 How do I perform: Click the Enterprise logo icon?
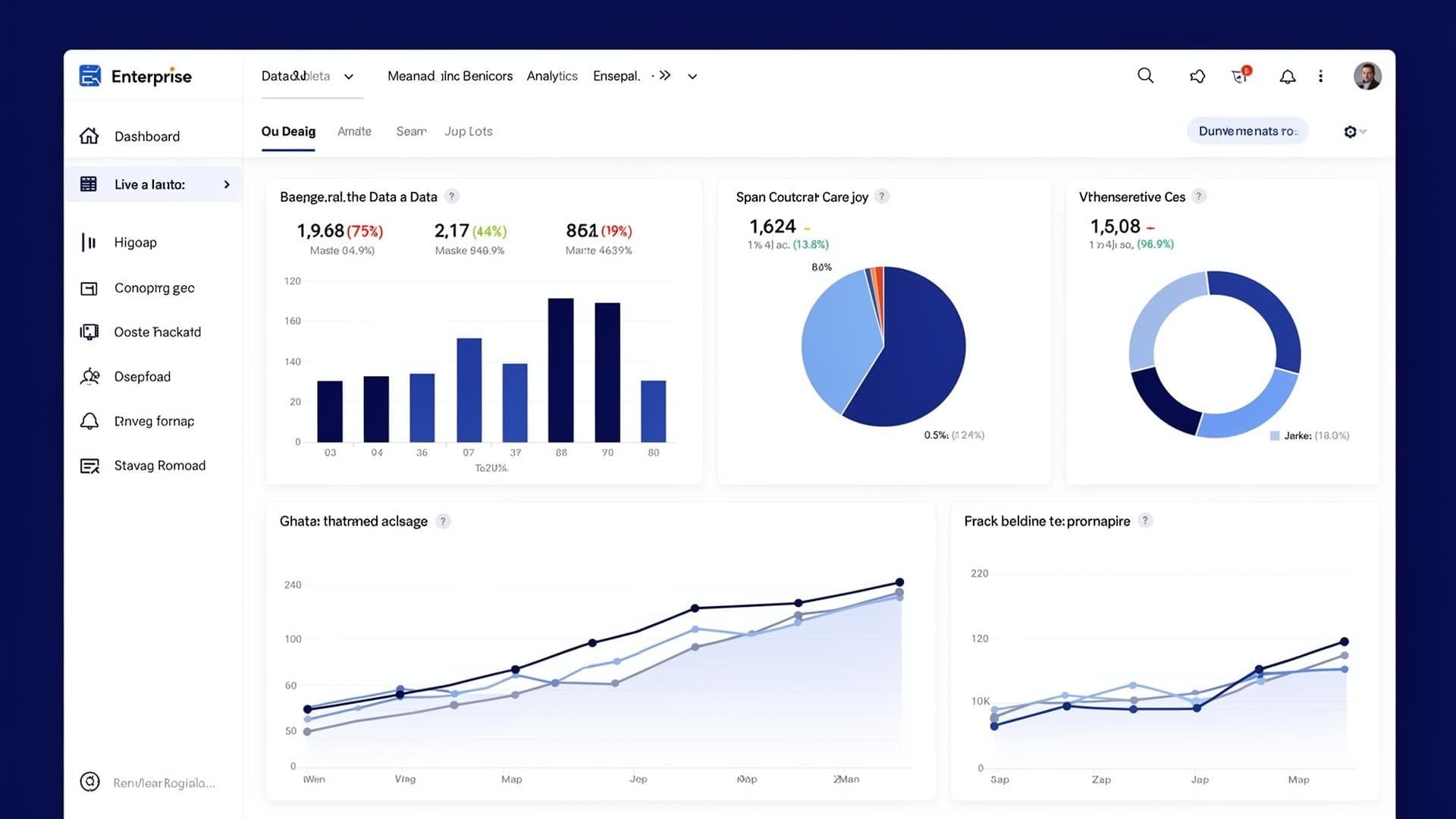point(89,76)
